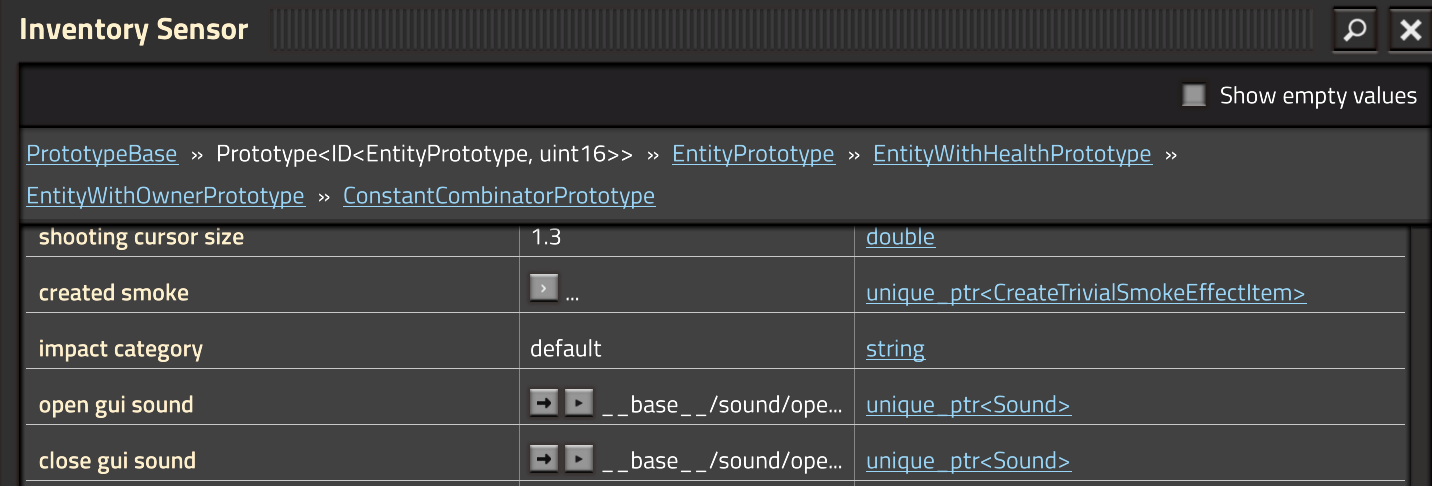Open the EntityPrototype breadcrumb link
The width and height of the screenshot is (1432, 486).
(x=753, y=154)
